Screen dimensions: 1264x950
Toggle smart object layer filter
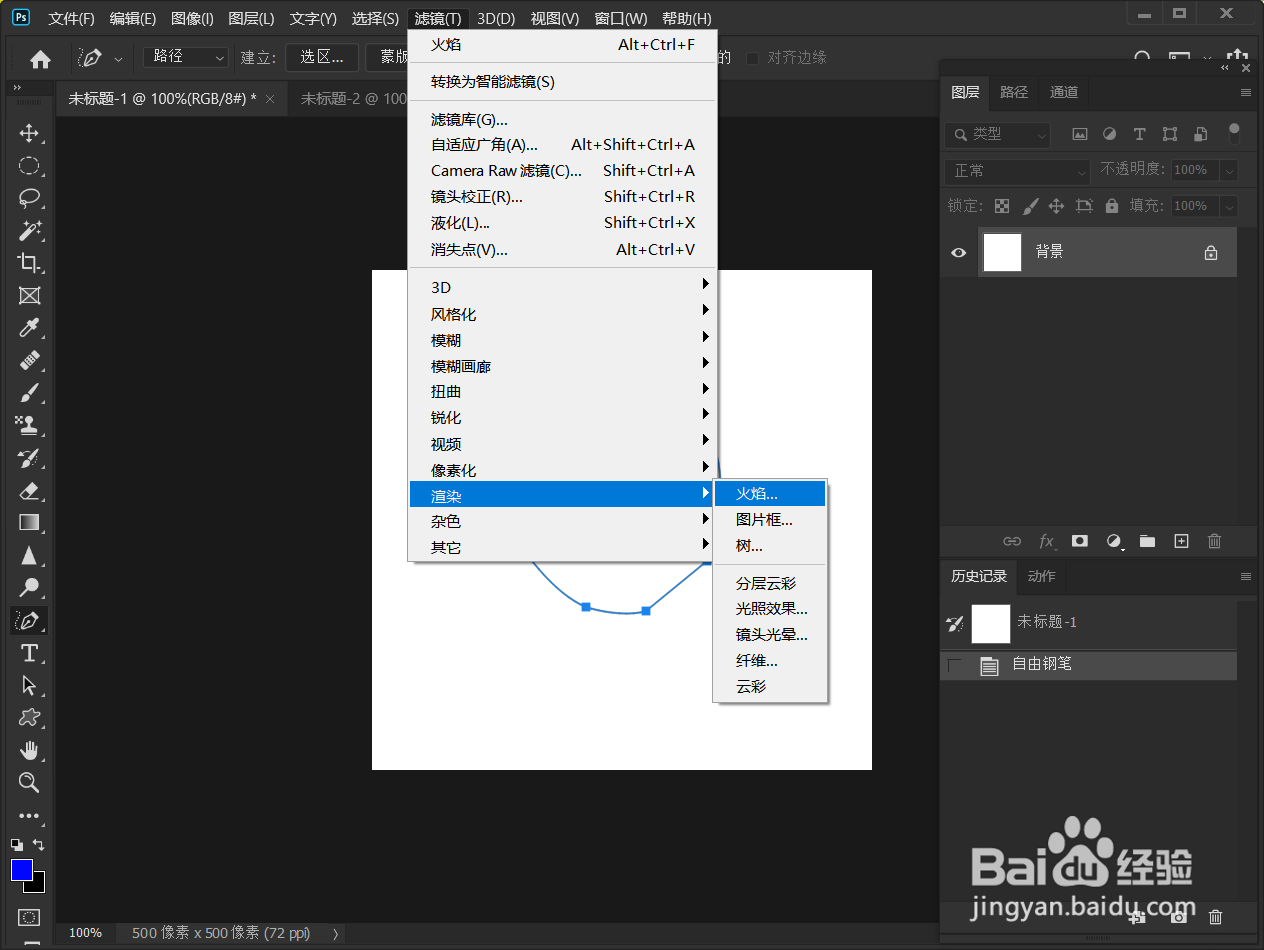[1201, 134]
